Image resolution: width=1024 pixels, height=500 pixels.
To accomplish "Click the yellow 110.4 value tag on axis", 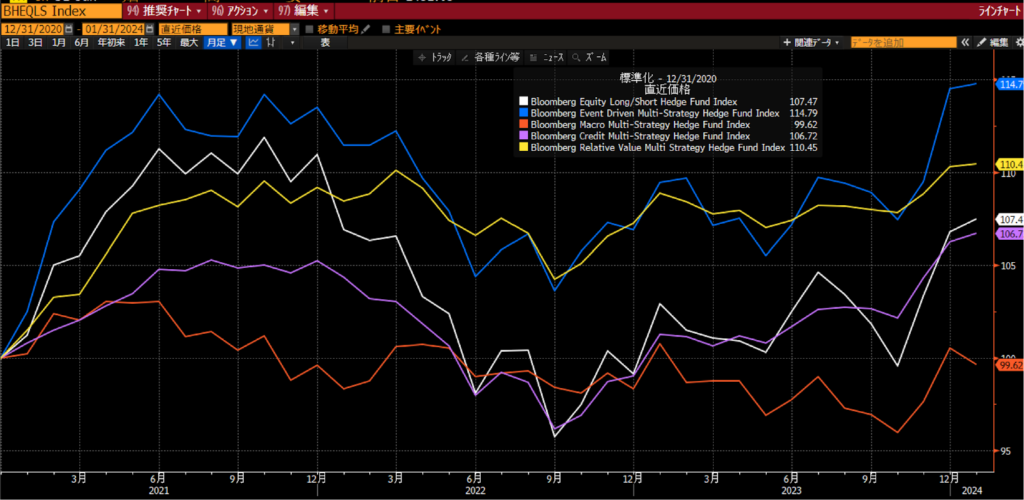I will click(x=1008, y=164).
